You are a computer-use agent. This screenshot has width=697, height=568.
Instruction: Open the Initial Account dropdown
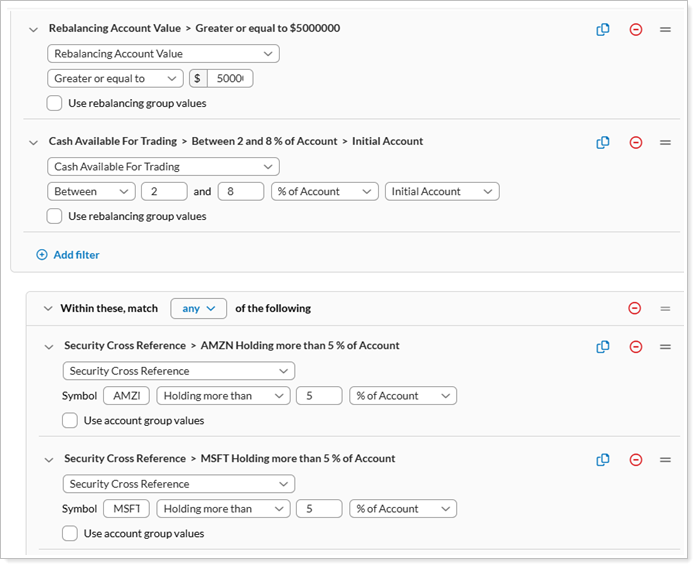click(x=441, y=191)
